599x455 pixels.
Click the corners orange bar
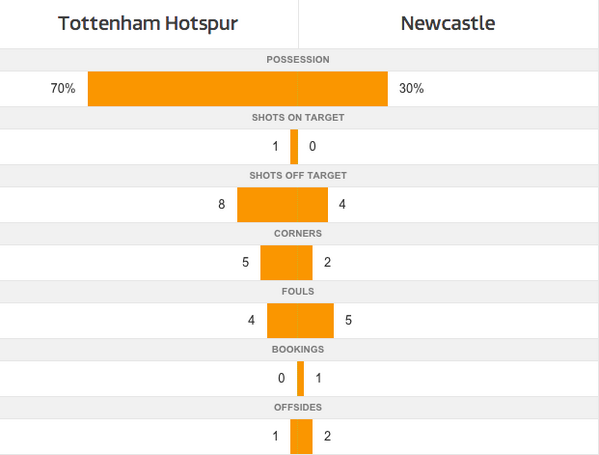[x=287, y=262]
